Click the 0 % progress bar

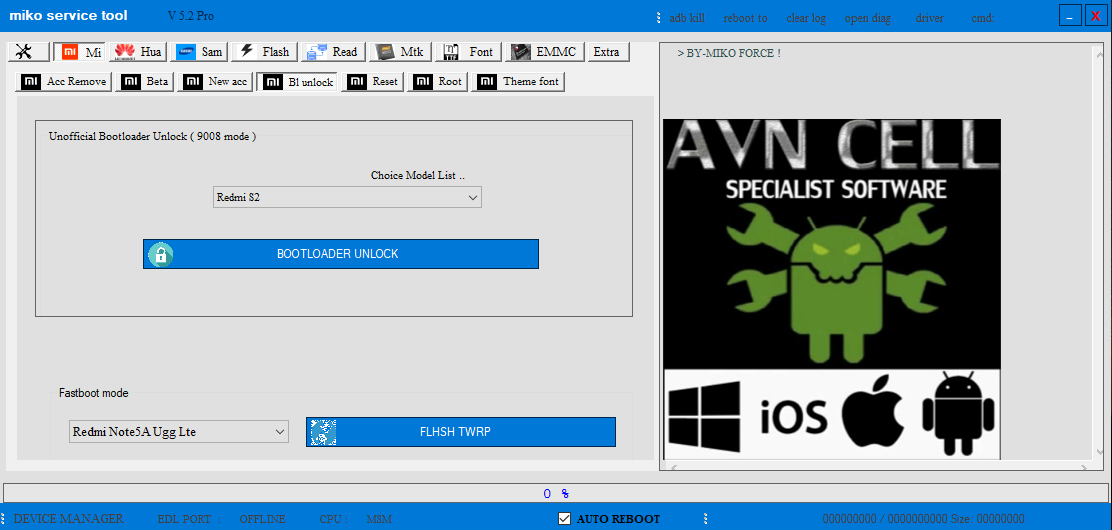[x=555, y=492]
